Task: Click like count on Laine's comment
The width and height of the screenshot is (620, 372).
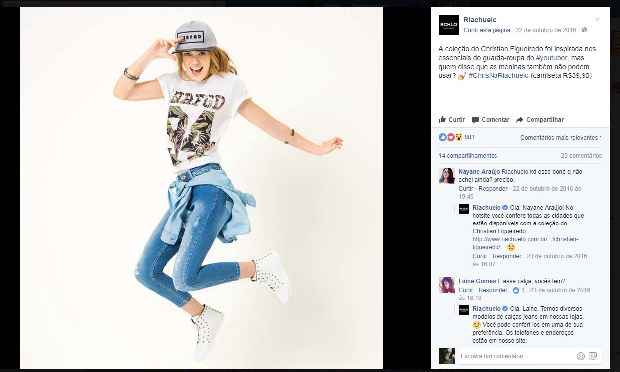Action: [x=518, y=290]
